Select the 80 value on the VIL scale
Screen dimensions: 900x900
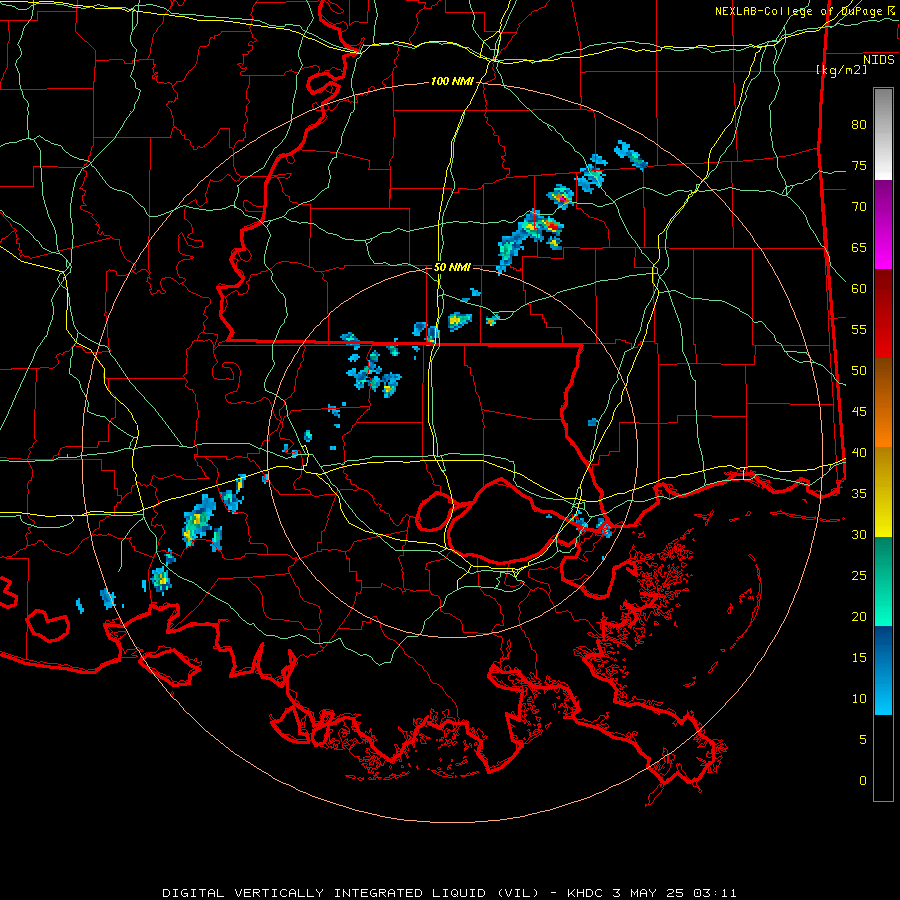click(x=859, y=125)
